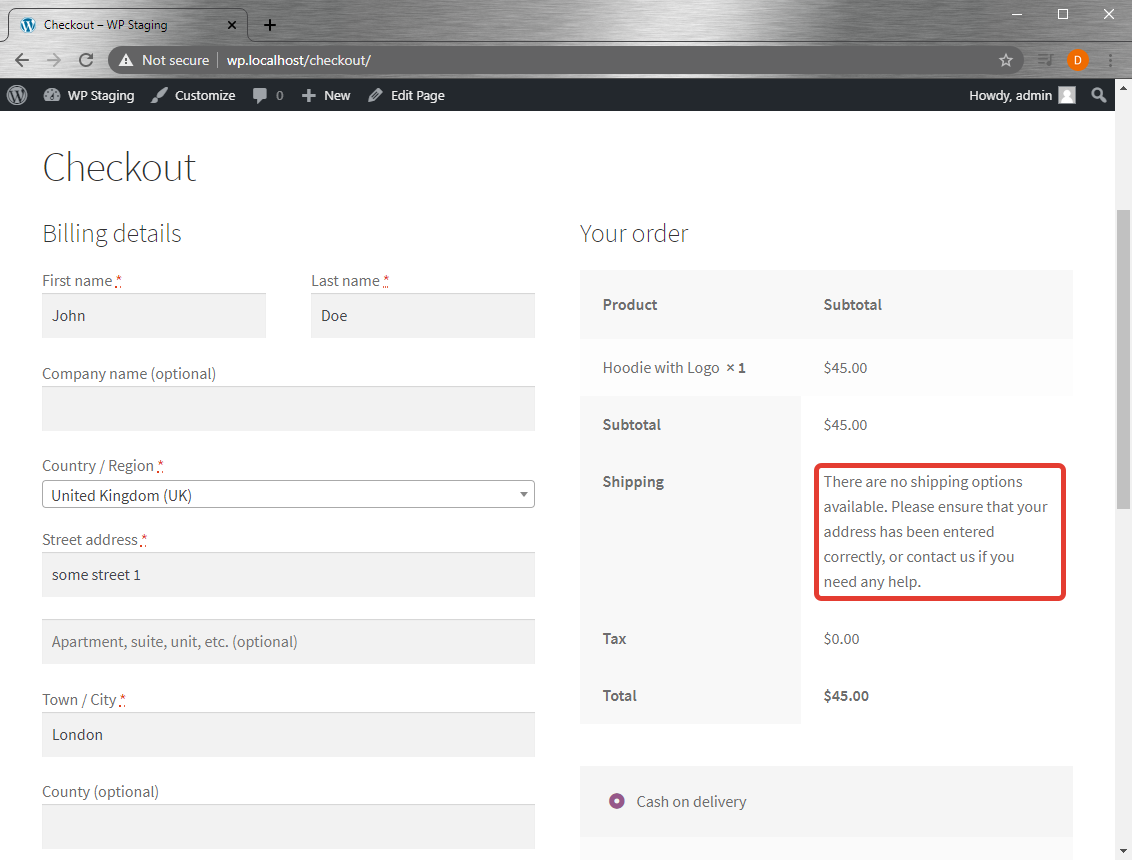The image size is (1132, 860).
Task: Open the admin bar search icon
Action: pos(1099,95)
